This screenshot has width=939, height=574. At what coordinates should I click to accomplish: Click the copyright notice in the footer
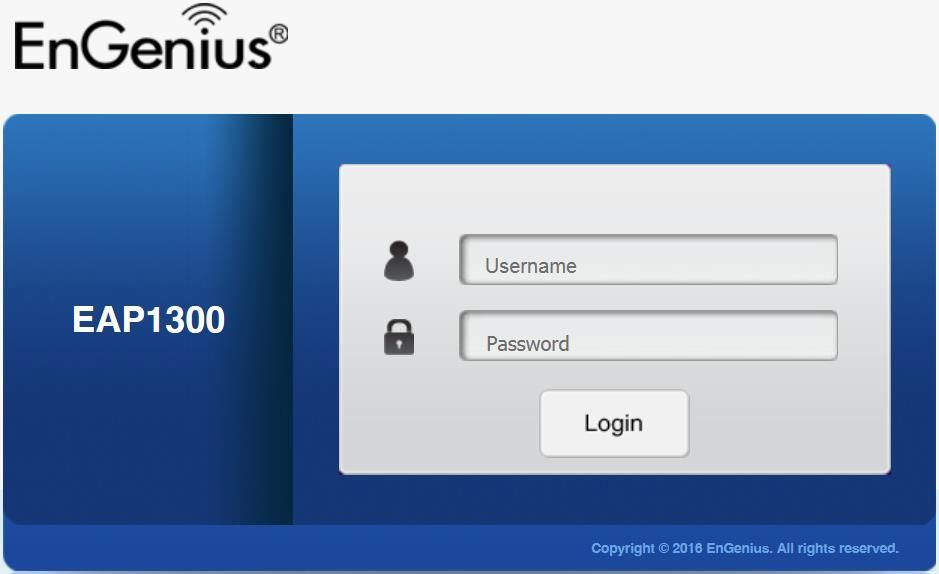click(x=745, y=548)
